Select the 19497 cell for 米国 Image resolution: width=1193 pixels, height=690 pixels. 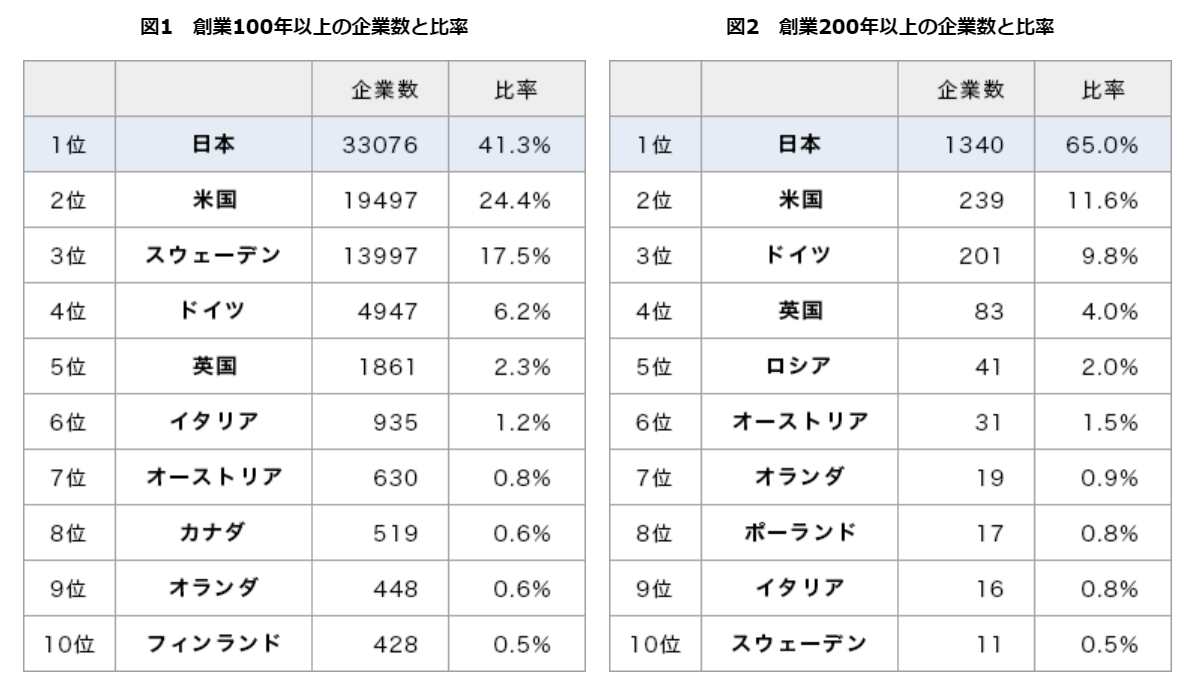tap(380, 200)
